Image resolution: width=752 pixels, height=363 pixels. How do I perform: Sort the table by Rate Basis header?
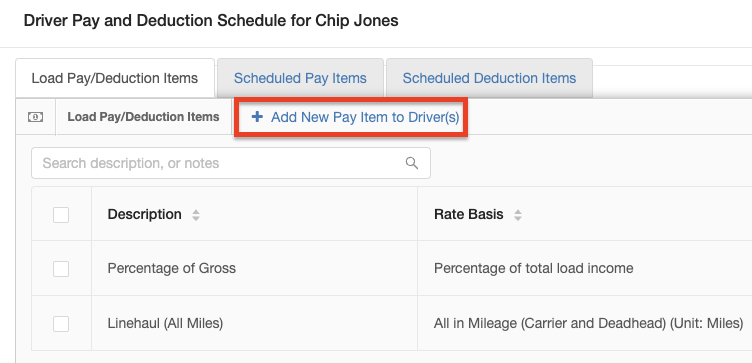coord(469,214)
